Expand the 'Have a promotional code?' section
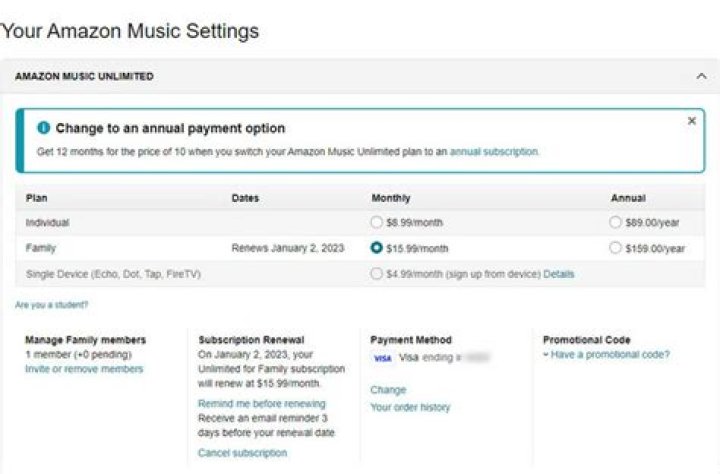The height and width of the screenshot is (474, 720). click(606, 354)
